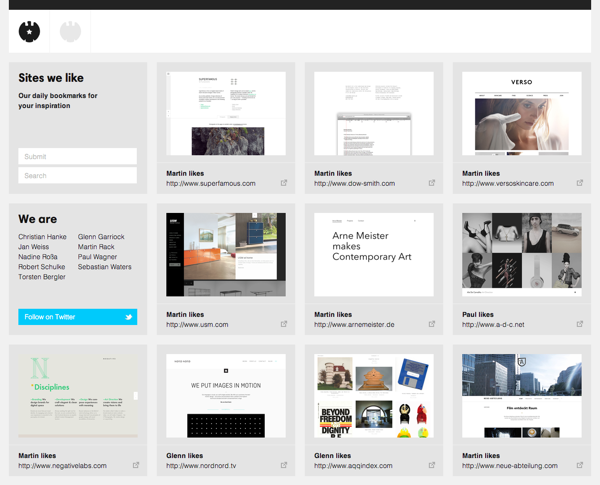Open the dow-smith.com site thumbnail
Viewport: 600px width, 485px height.
(x=374, y=113)
